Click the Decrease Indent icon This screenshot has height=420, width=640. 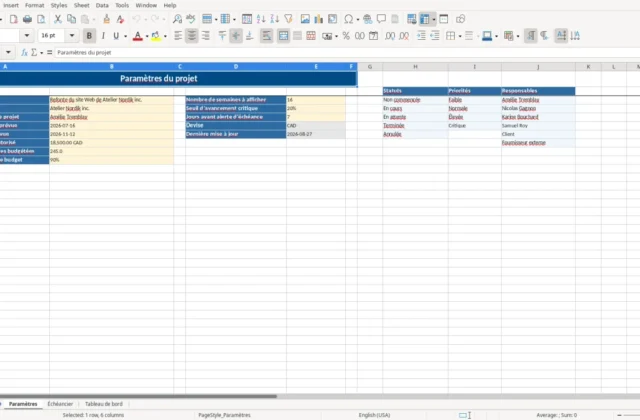click(435, 36)
